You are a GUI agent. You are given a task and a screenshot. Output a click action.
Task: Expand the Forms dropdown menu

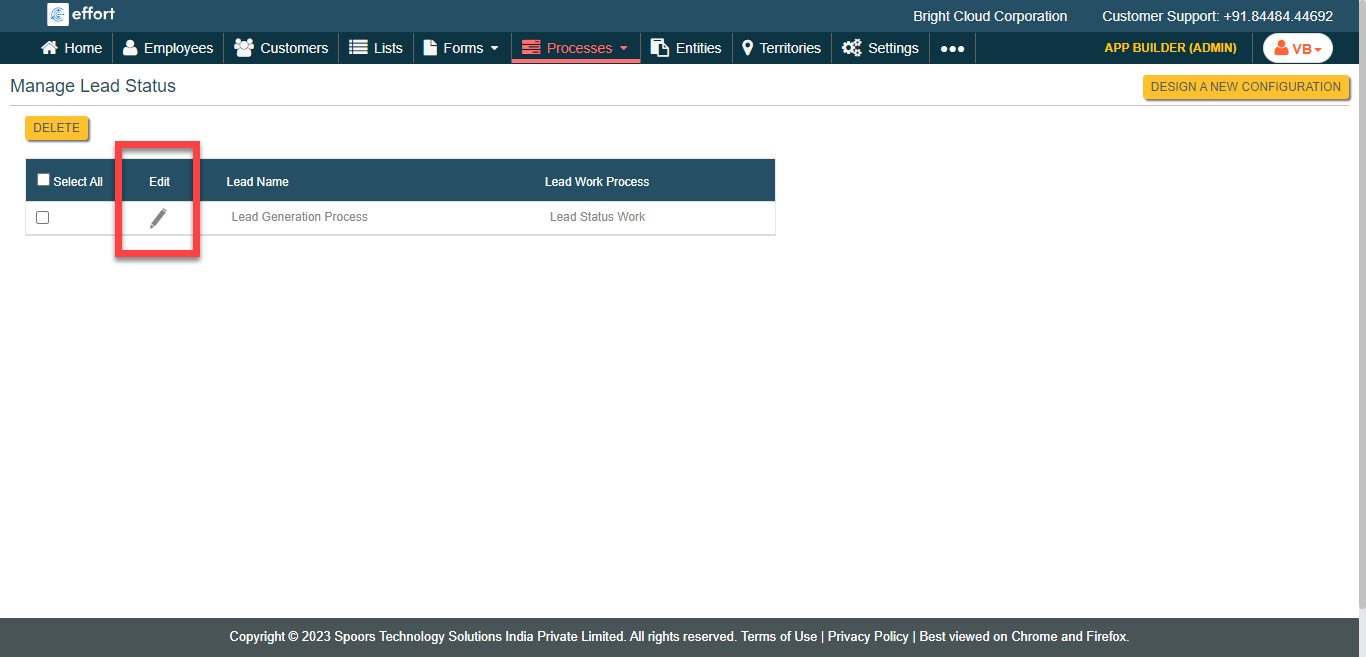461,48
